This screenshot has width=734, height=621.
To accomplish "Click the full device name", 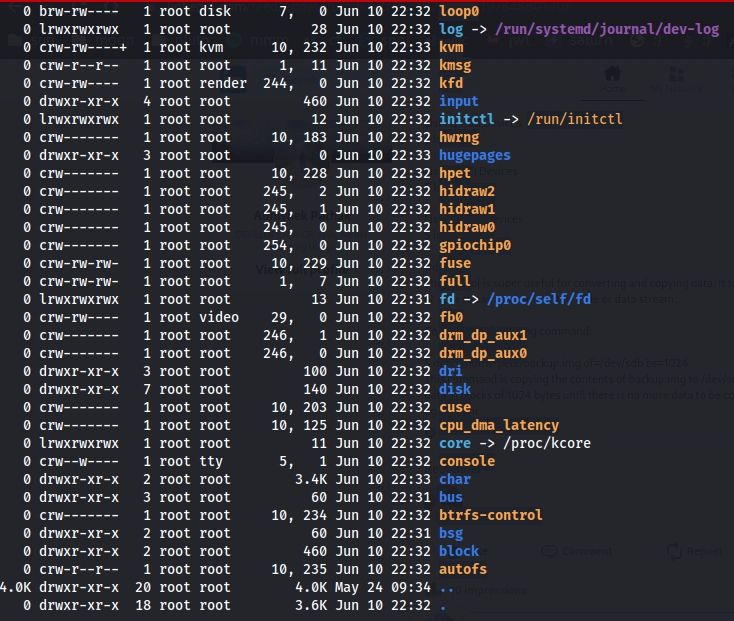I will pos(455,281).
